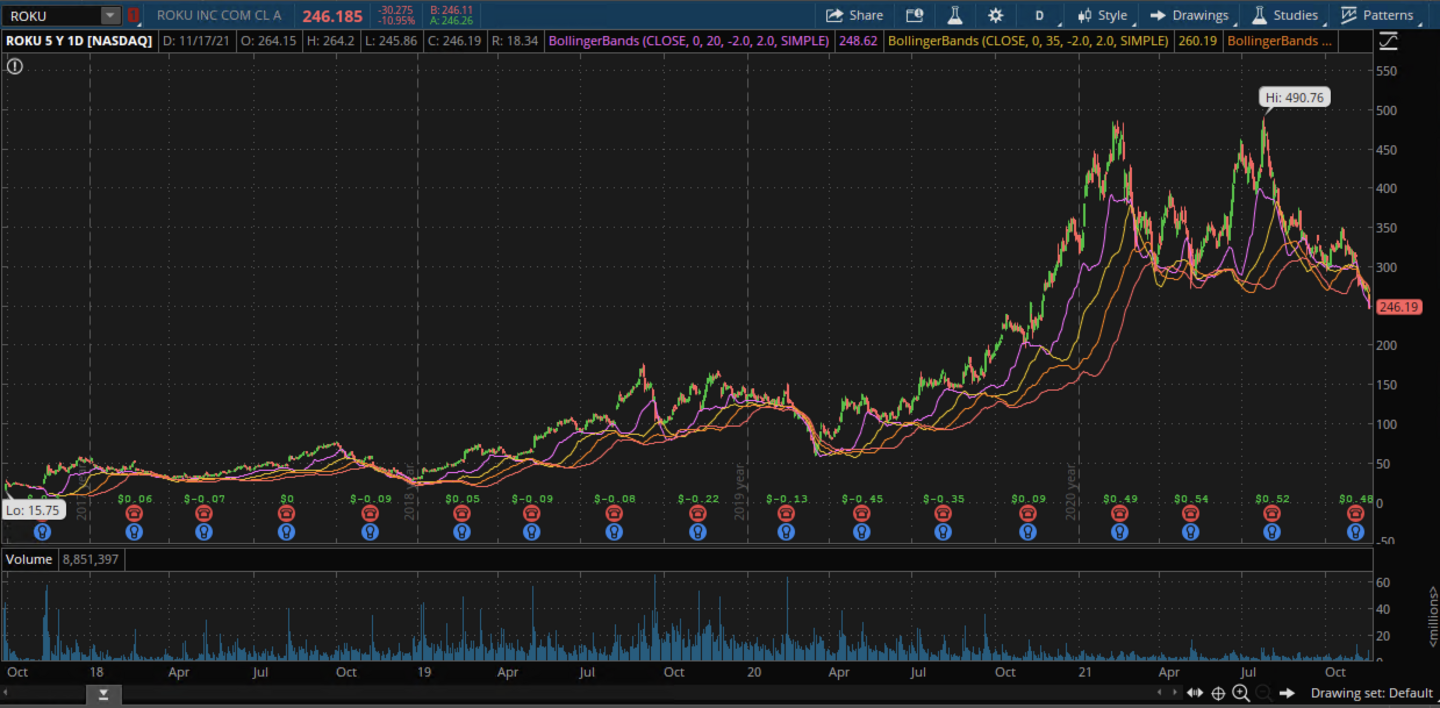Click the blue bulb icon under $-0.13
1440x708 pixels.
786,532
